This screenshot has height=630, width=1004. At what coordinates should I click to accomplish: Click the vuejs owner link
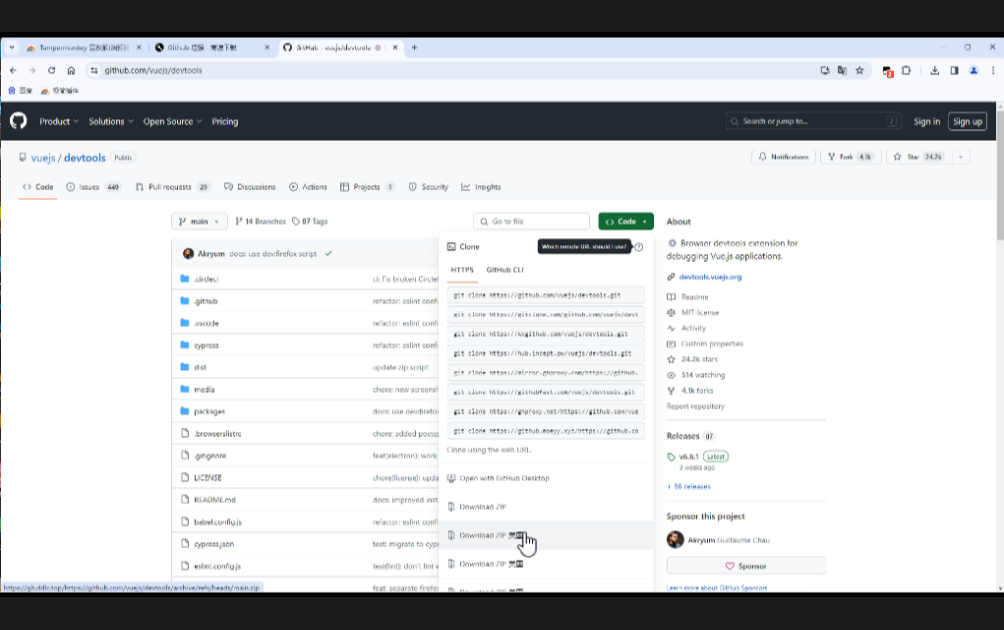point(43,158)
